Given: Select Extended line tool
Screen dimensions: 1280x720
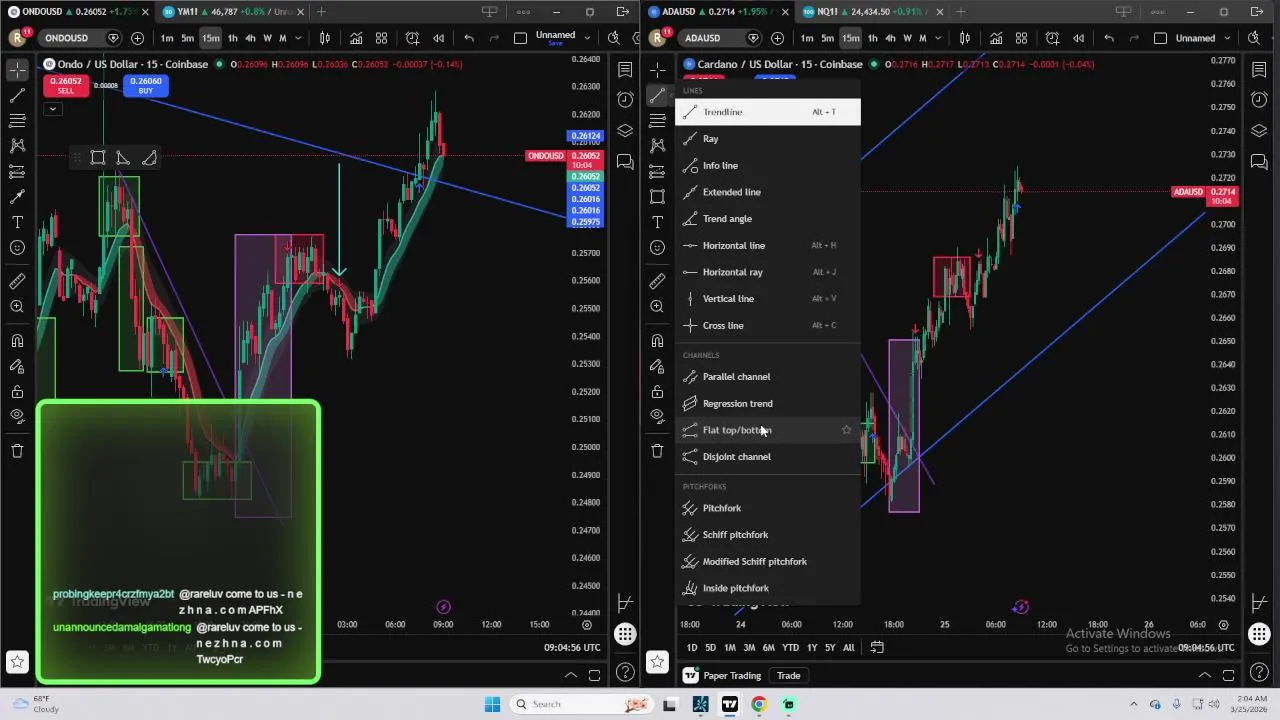Looking at the screenshot, I should click(x=767, y=192).
